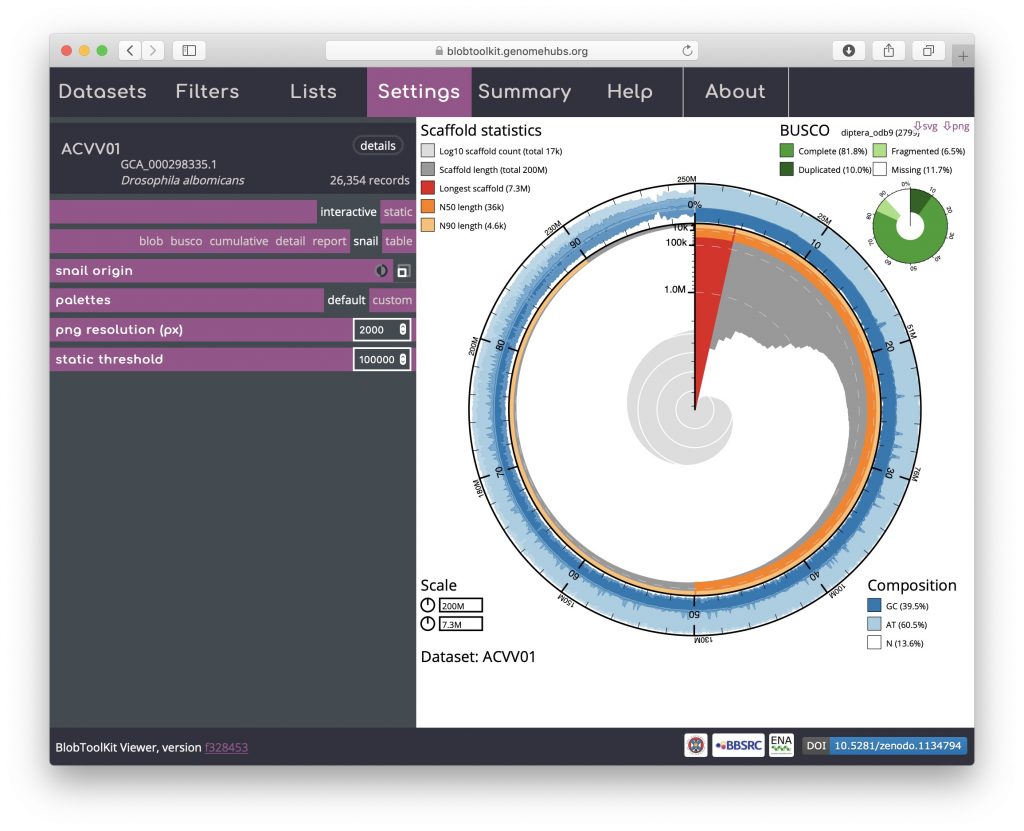Click the university crest logo in footer
Viewport: 1024px width, 831px height.
[696, 746]
